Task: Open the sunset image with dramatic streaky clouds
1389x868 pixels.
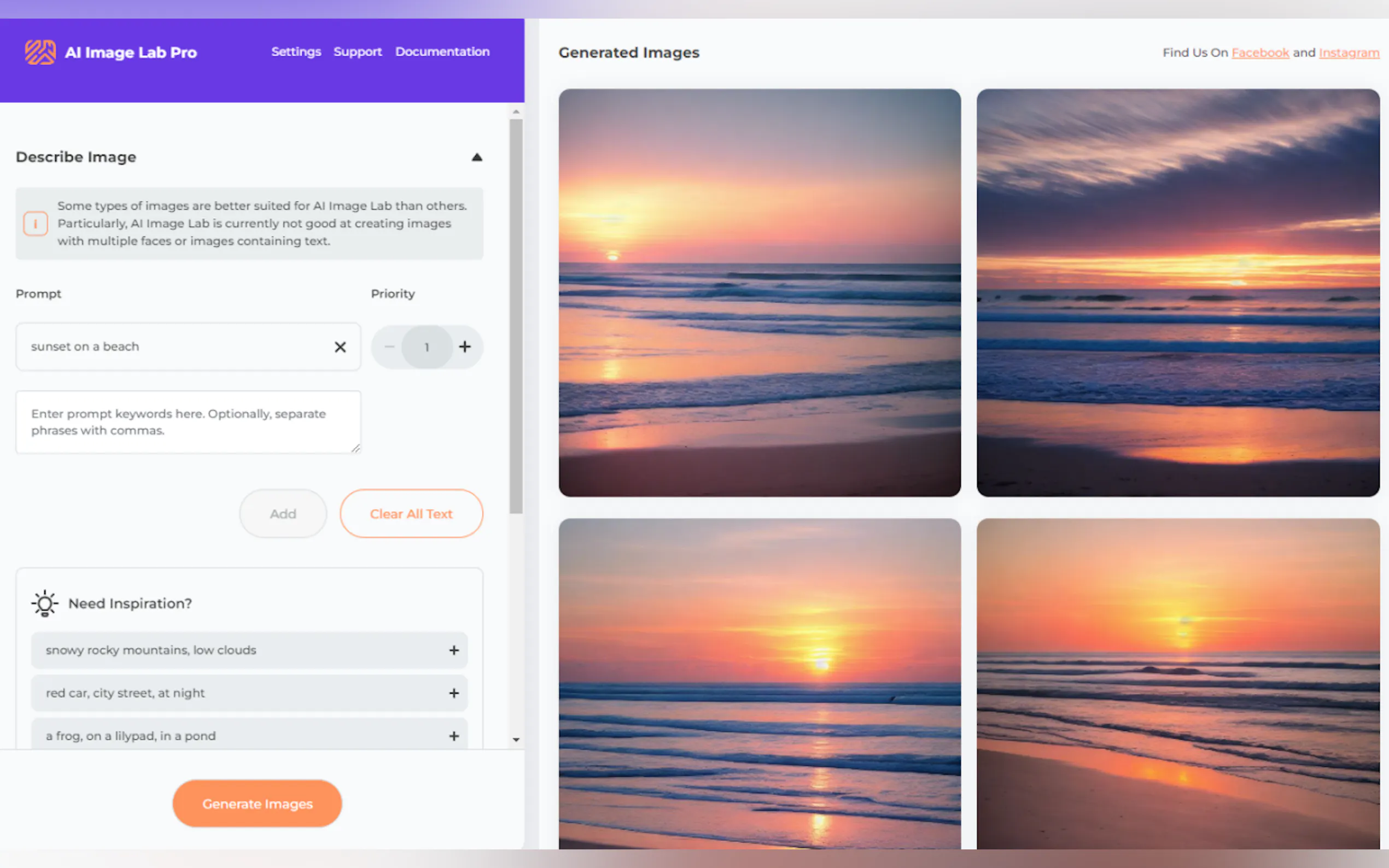Action: pos(1178,292)
